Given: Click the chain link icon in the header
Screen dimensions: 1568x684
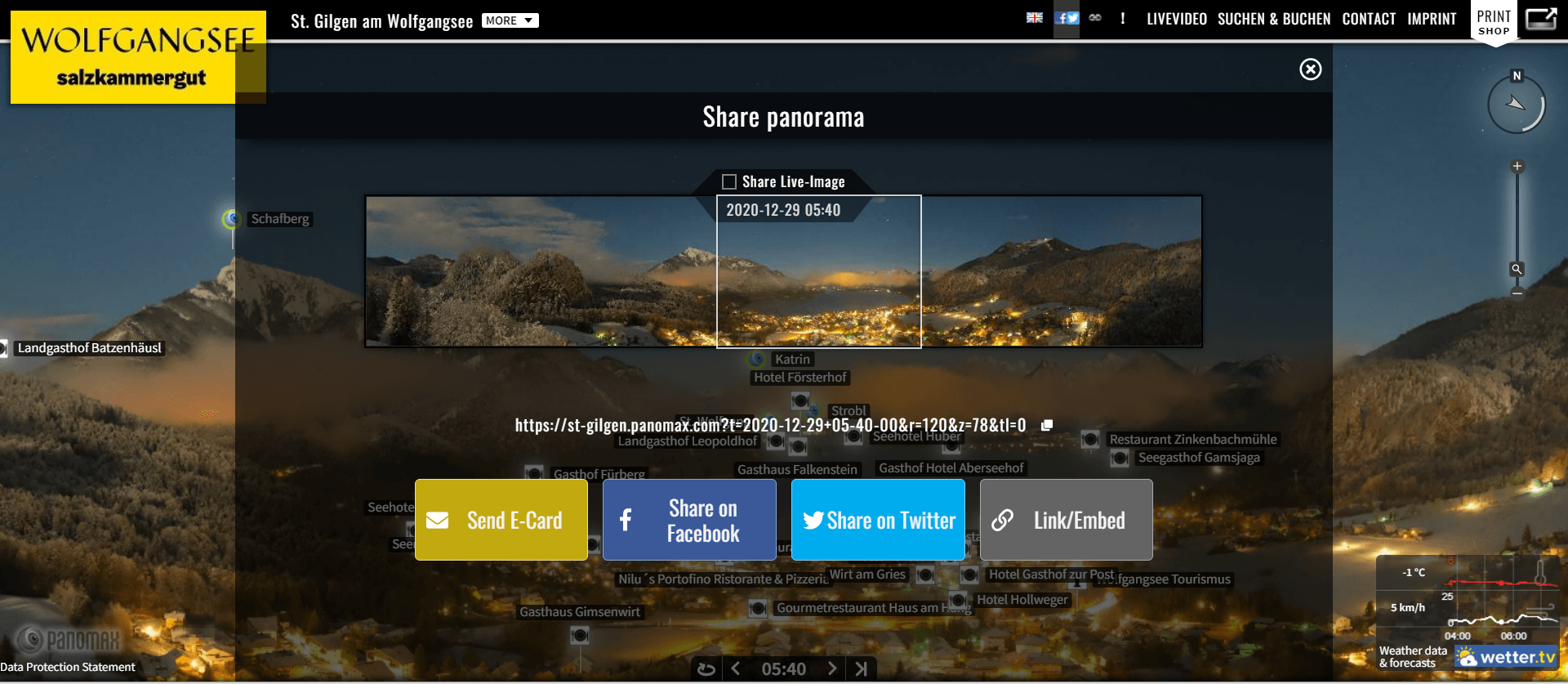Looking at the screenshot, I should 1095,18.
